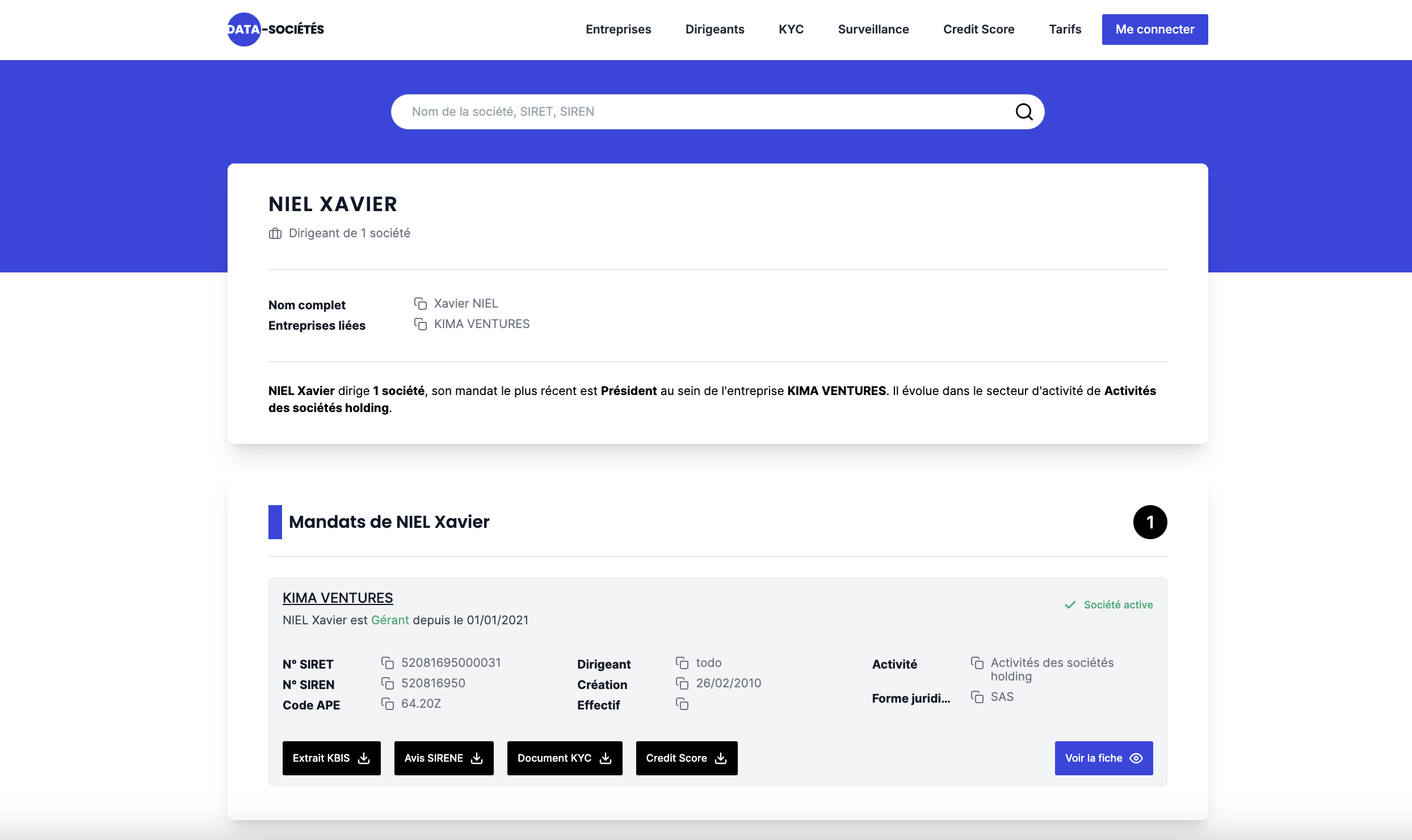Click the Entreprises liées label
This screenshot has height=840, width=1412.
pyautogui.click(x=317, y=326)
